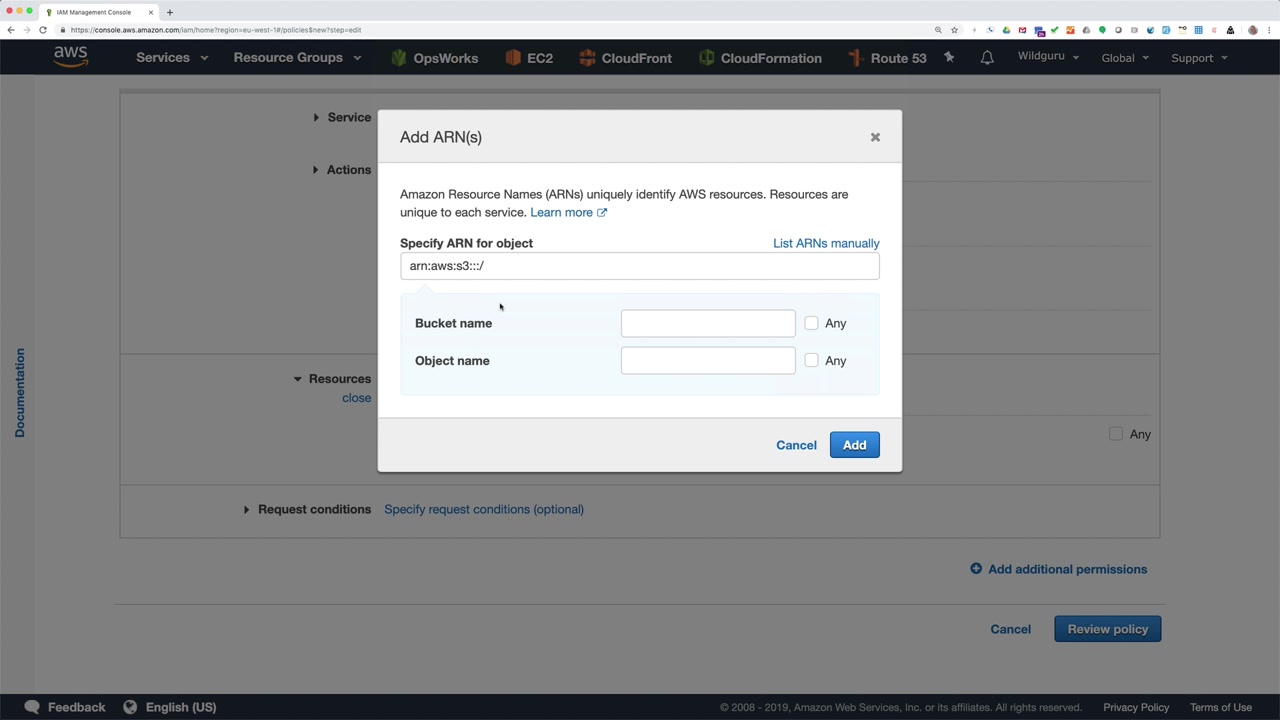This screenshot has height=720, width=1280.
Task: Open the Support menu
Action: pos(1199,58)
